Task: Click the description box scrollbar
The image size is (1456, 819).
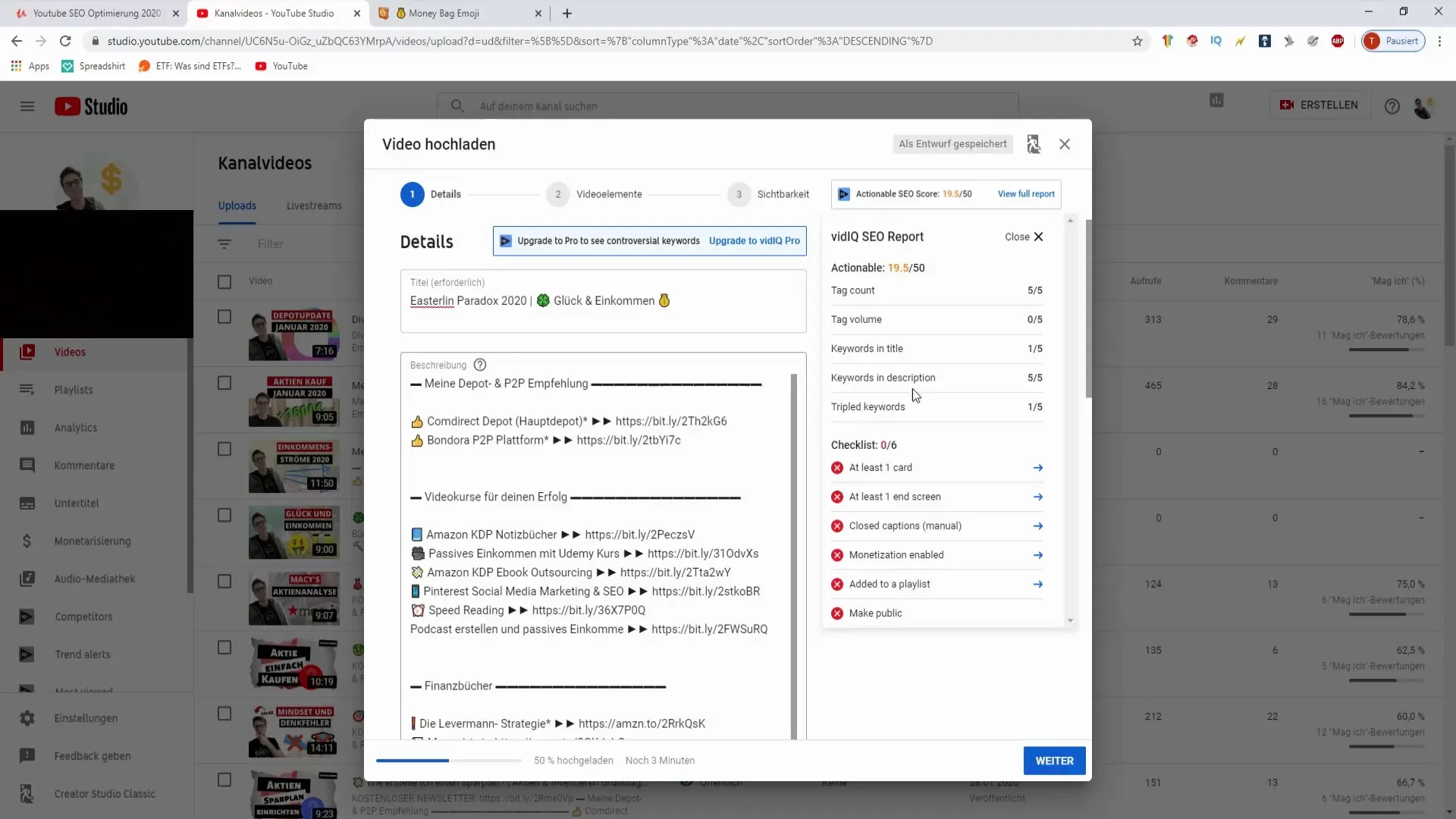Action: [x=794, y=555]
